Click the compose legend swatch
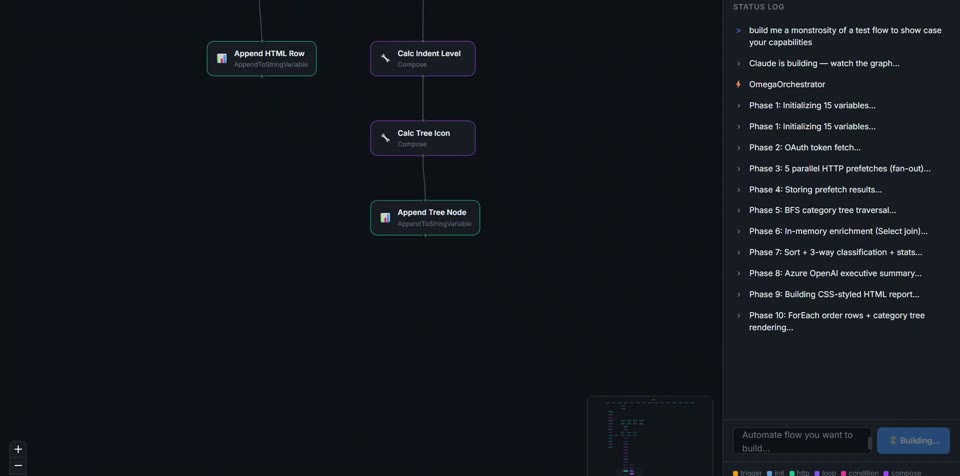Image resolution: width=960 pixels, height=476 pixels. pos(886,473)
